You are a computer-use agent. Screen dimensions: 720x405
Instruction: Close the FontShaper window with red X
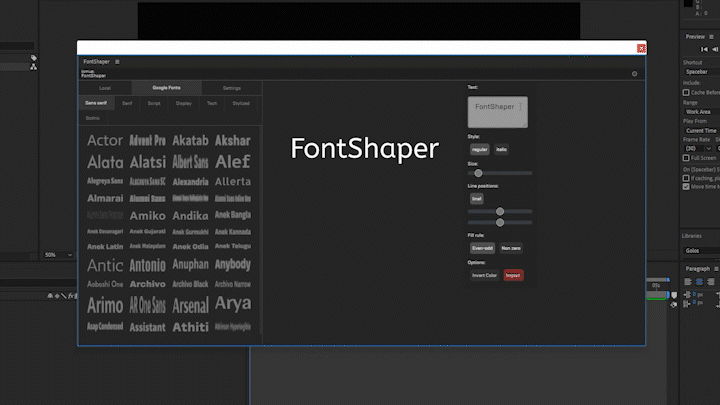point(641,48)
